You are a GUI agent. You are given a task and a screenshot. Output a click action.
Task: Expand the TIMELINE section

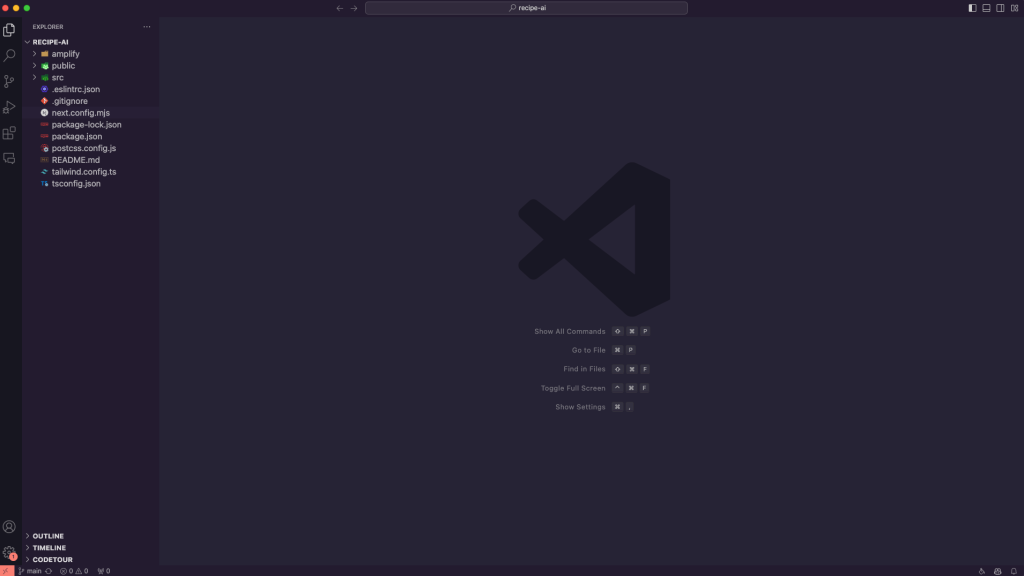[48, 547]
